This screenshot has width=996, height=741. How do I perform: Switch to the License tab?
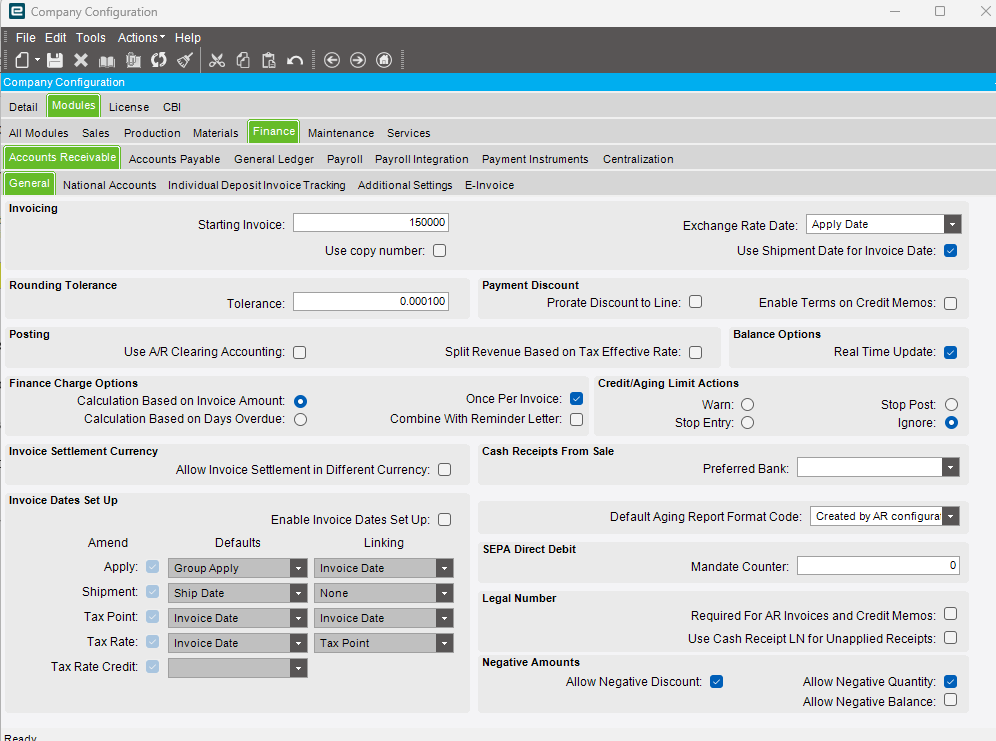(129, 107)
